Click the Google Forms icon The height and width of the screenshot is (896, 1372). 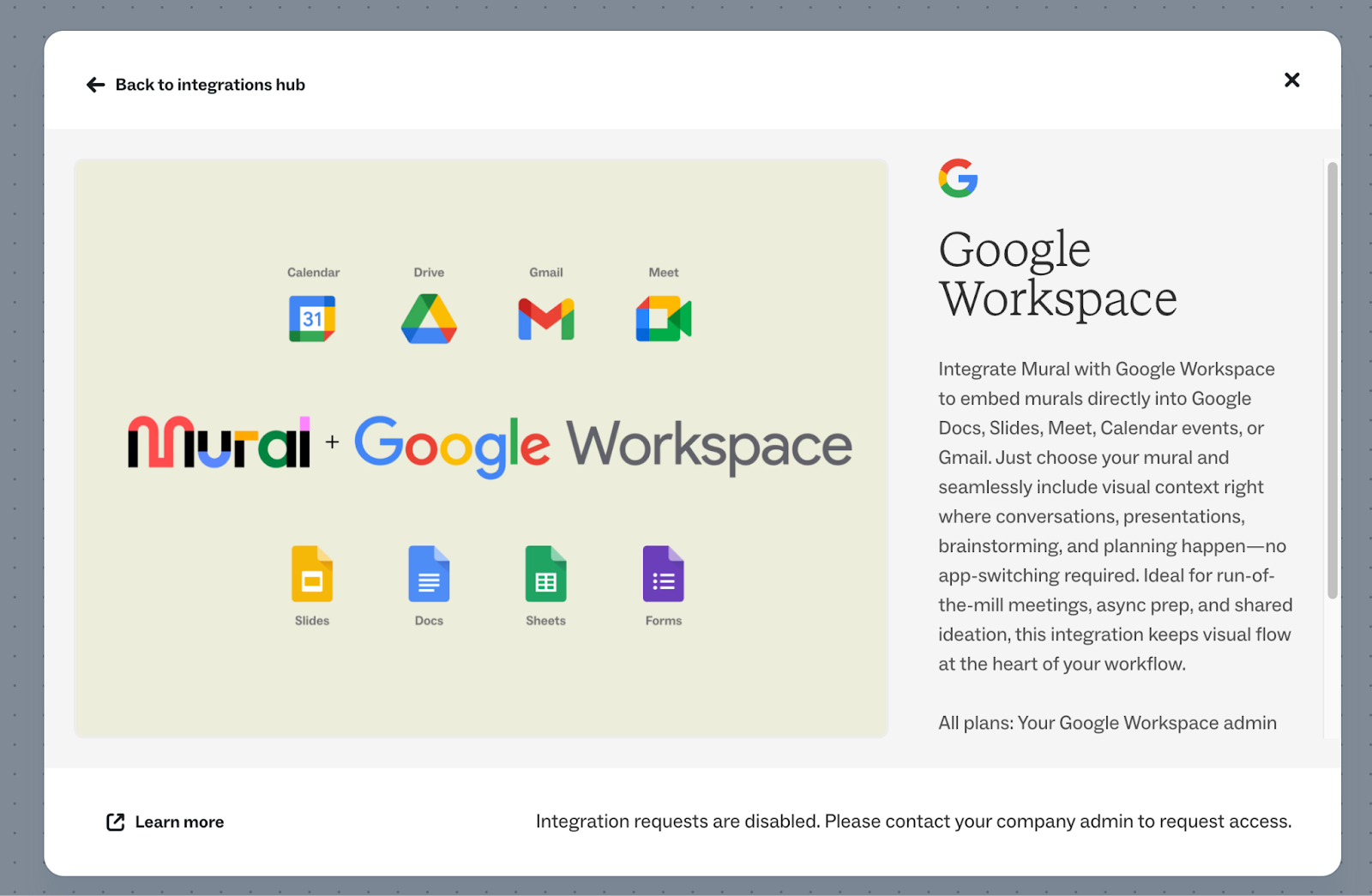tap(664, 574)
